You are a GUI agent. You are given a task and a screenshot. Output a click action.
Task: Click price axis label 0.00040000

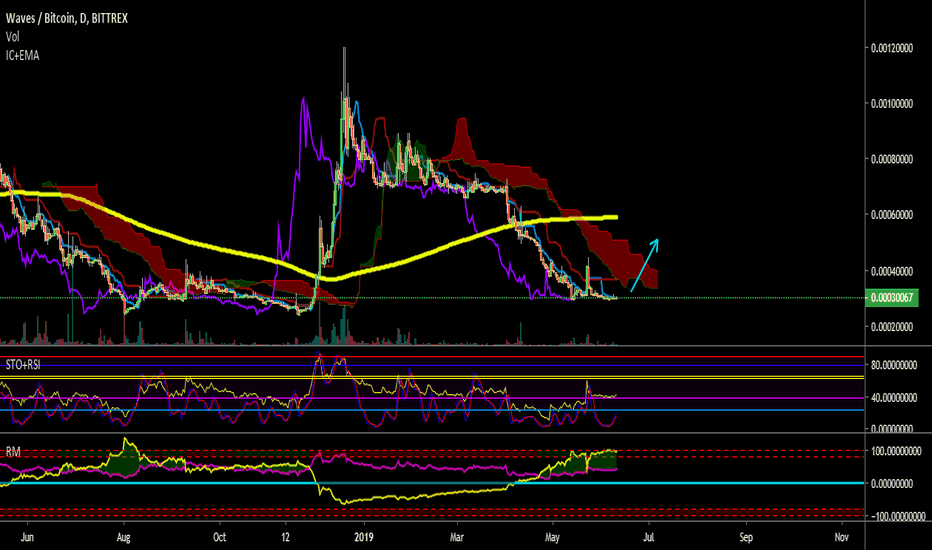tap(892, 271)
